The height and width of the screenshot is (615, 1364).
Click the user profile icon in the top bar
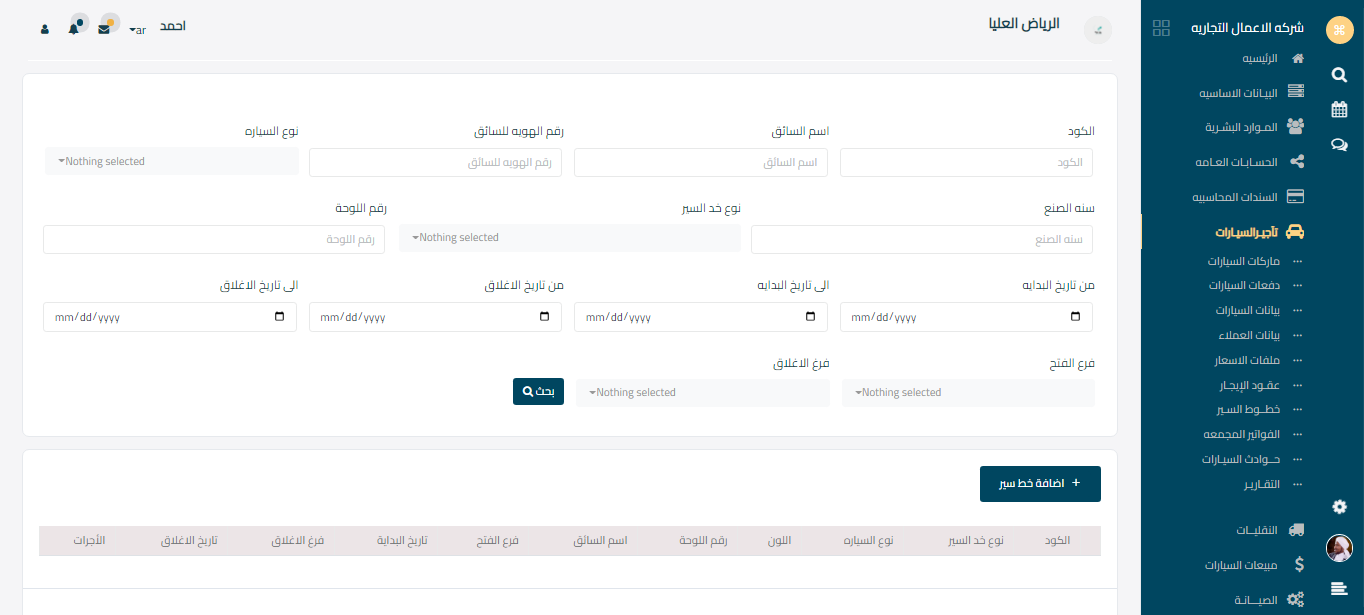coord(45,29)
